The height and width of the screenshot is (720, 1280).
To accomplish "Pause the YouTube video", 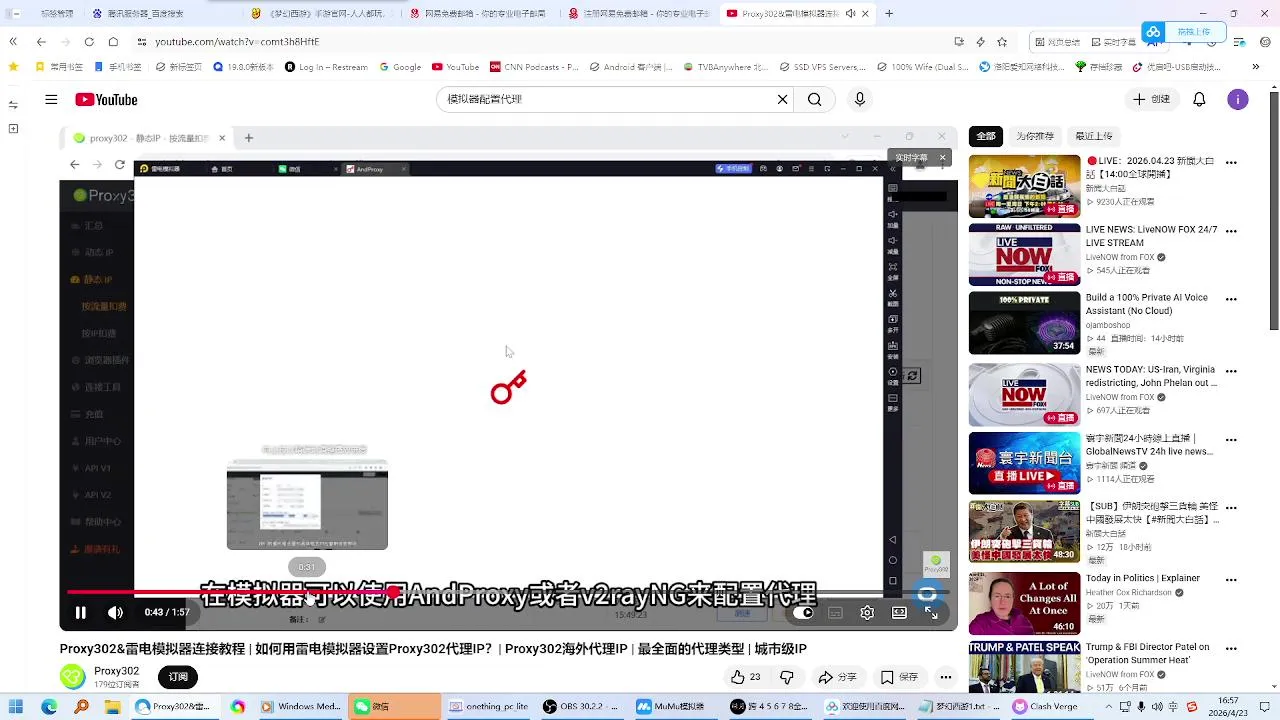I will click(81, 613).
